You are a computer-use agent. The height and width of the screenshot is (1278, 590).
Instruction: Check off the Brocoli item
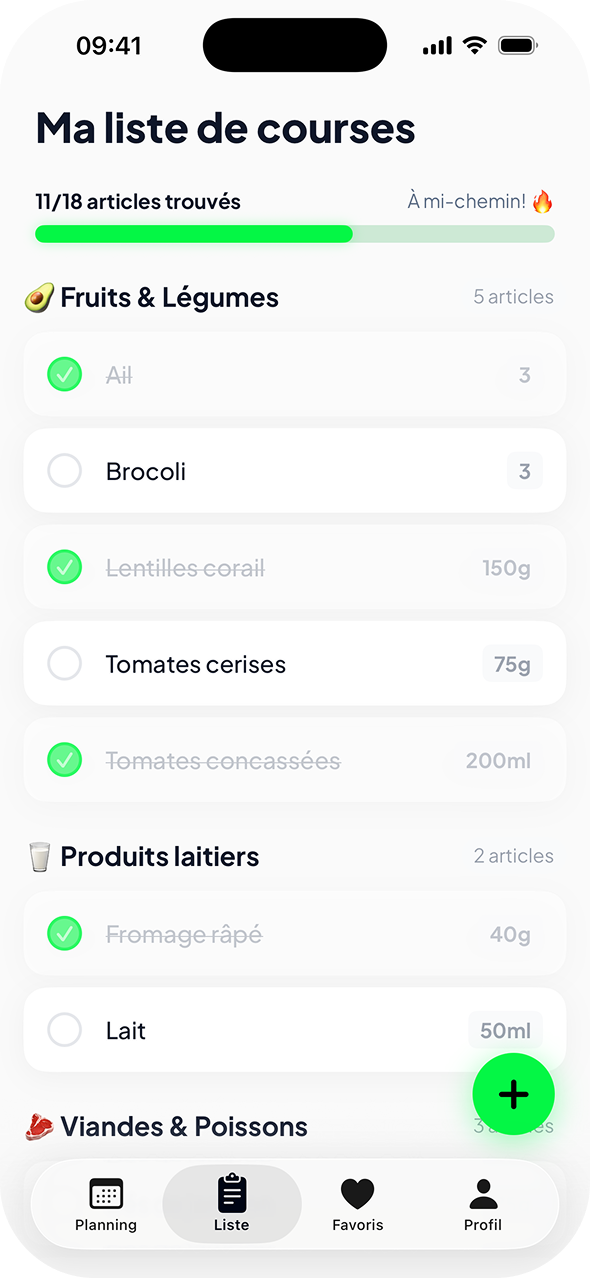[64, 471]
